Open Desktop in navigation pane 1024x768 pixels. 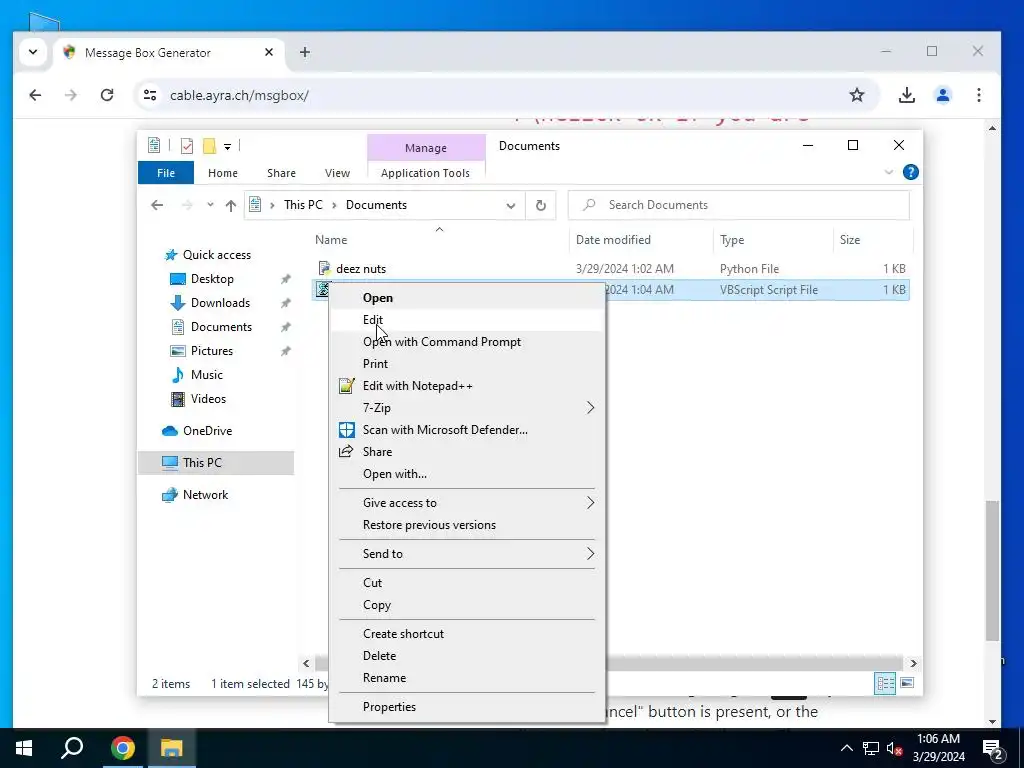pyautogui.click(x=212, y=279)
